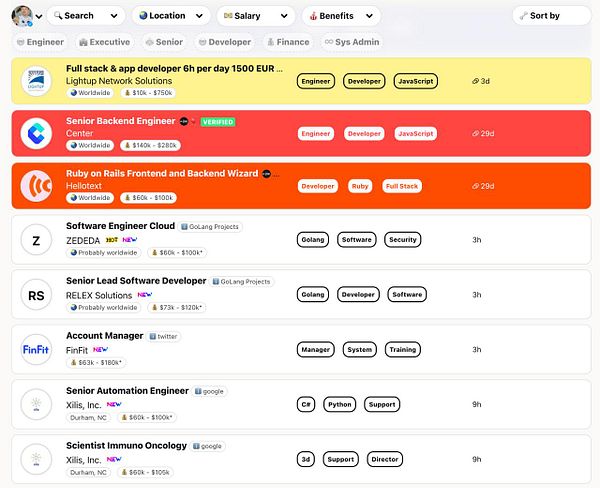This screenshot has width=600, height=488.
Task: Click the Hellotext company name
Action: click(84, 186)
